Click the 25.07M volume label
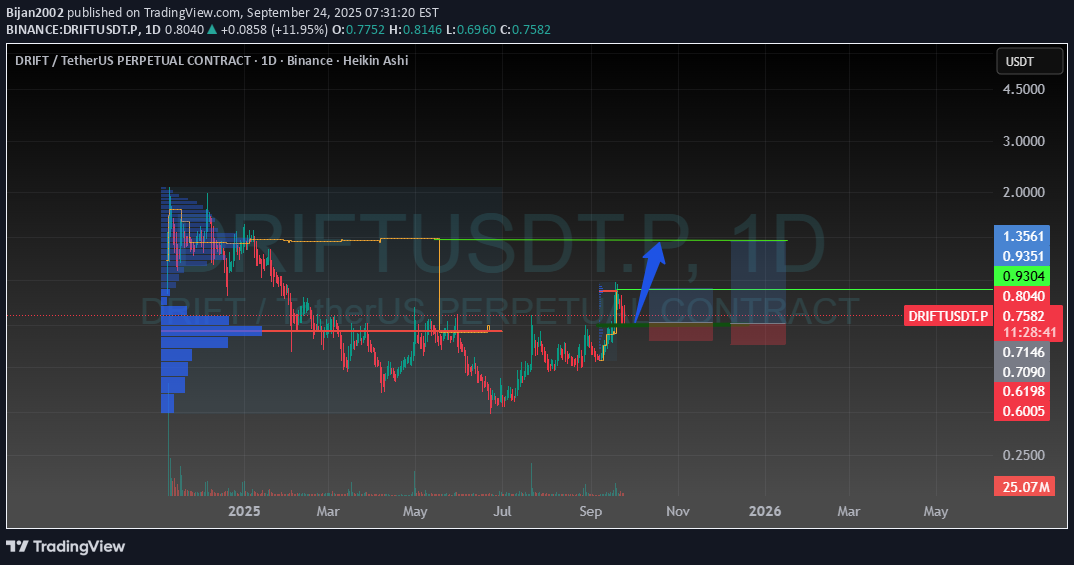 point(1025,487)
